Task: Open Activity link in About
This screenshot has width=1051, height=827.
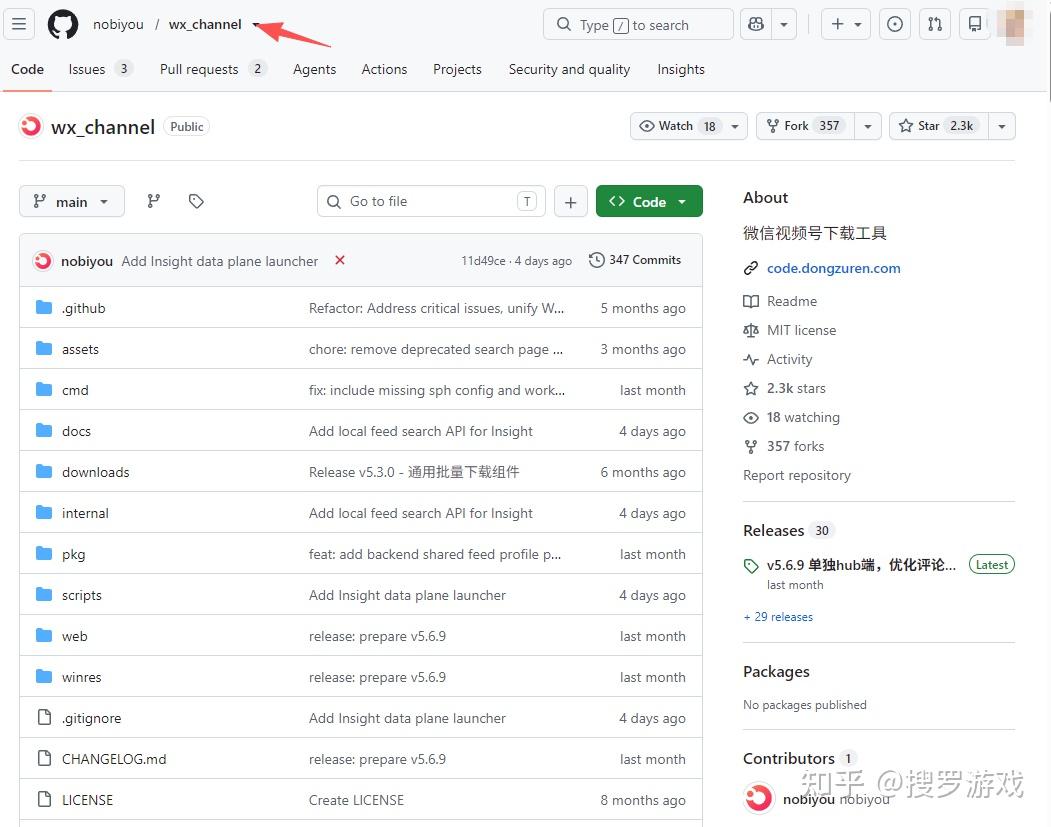Action: click(x=789, y=359)
